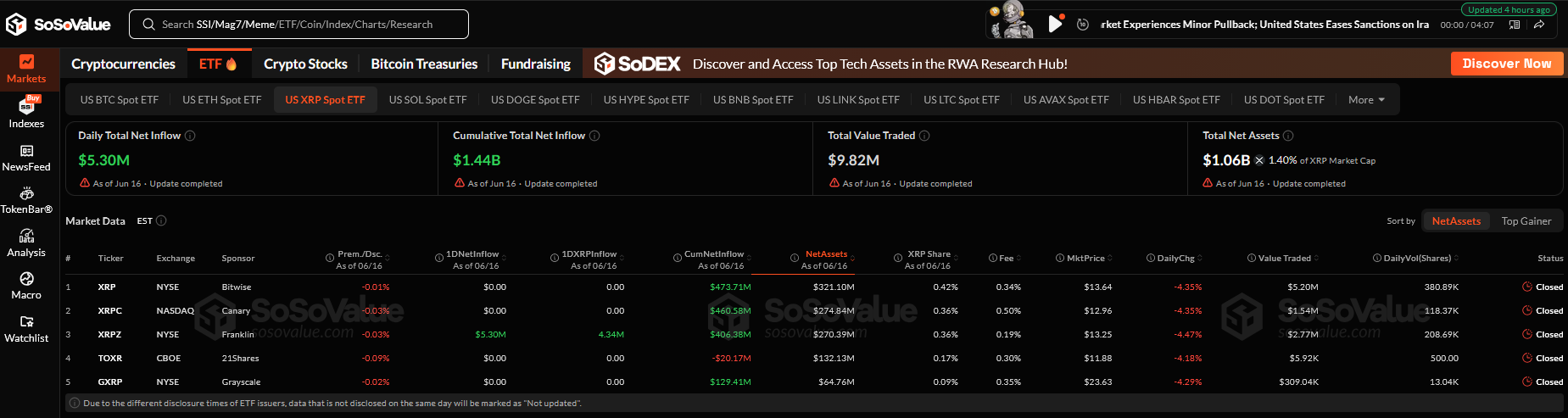
Task: Click the info icon beside Total Value Traded
Action: click(924, 136)
